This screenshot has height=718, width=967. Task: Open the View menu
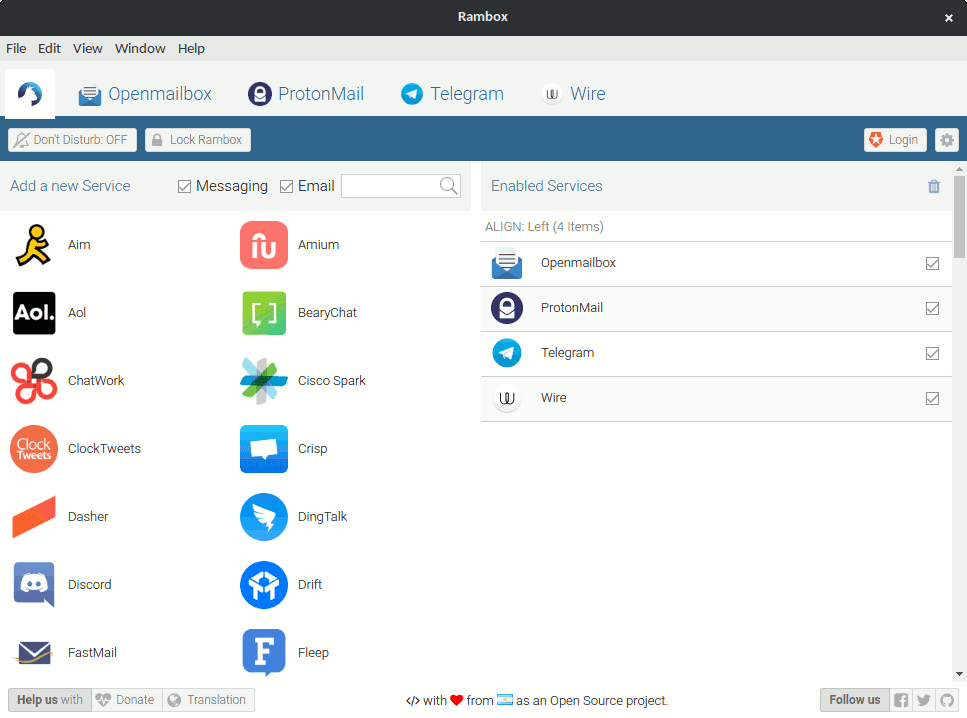pyautogui.click(x=88, y=48)
